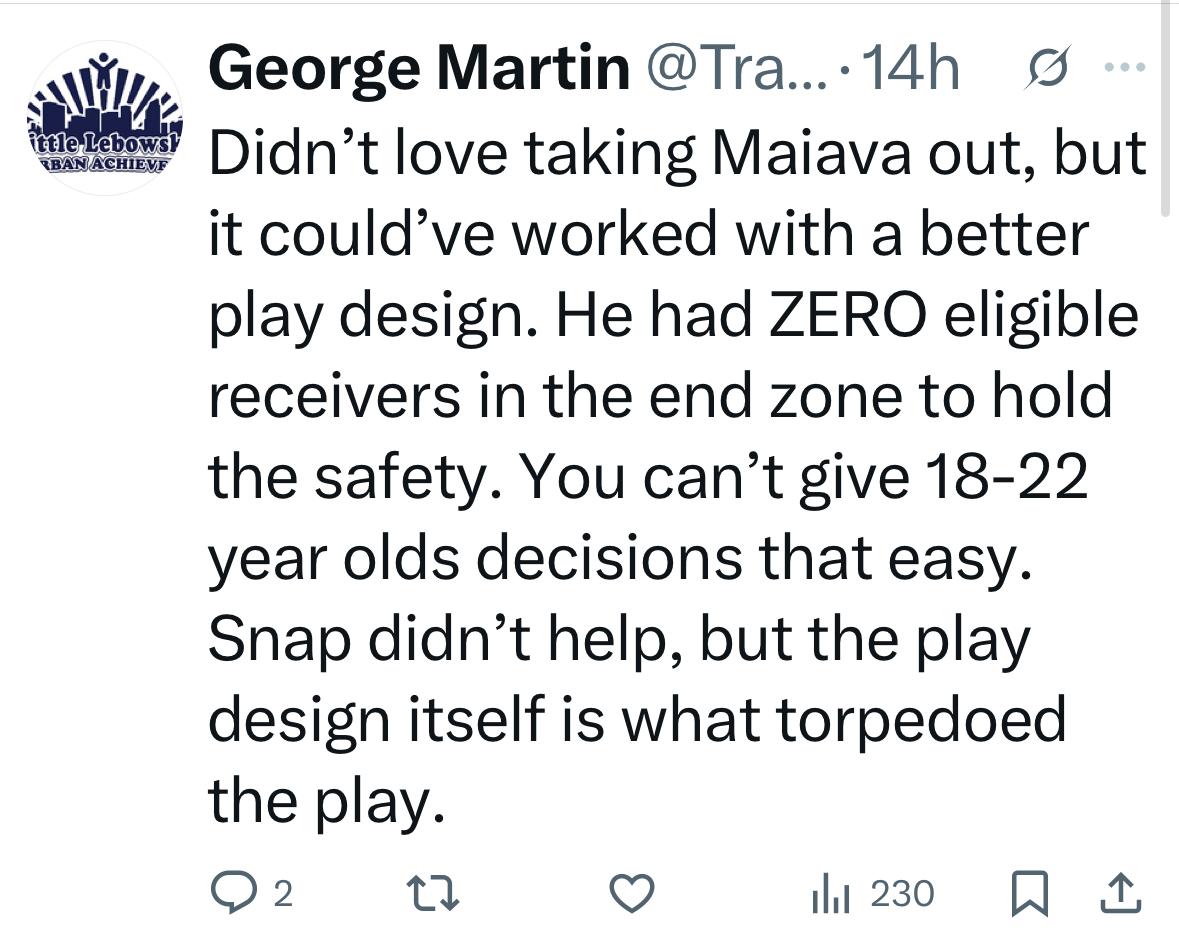
Task: Tap the share upload icon
Action: pyautogui.click(x=1121, y=893)
